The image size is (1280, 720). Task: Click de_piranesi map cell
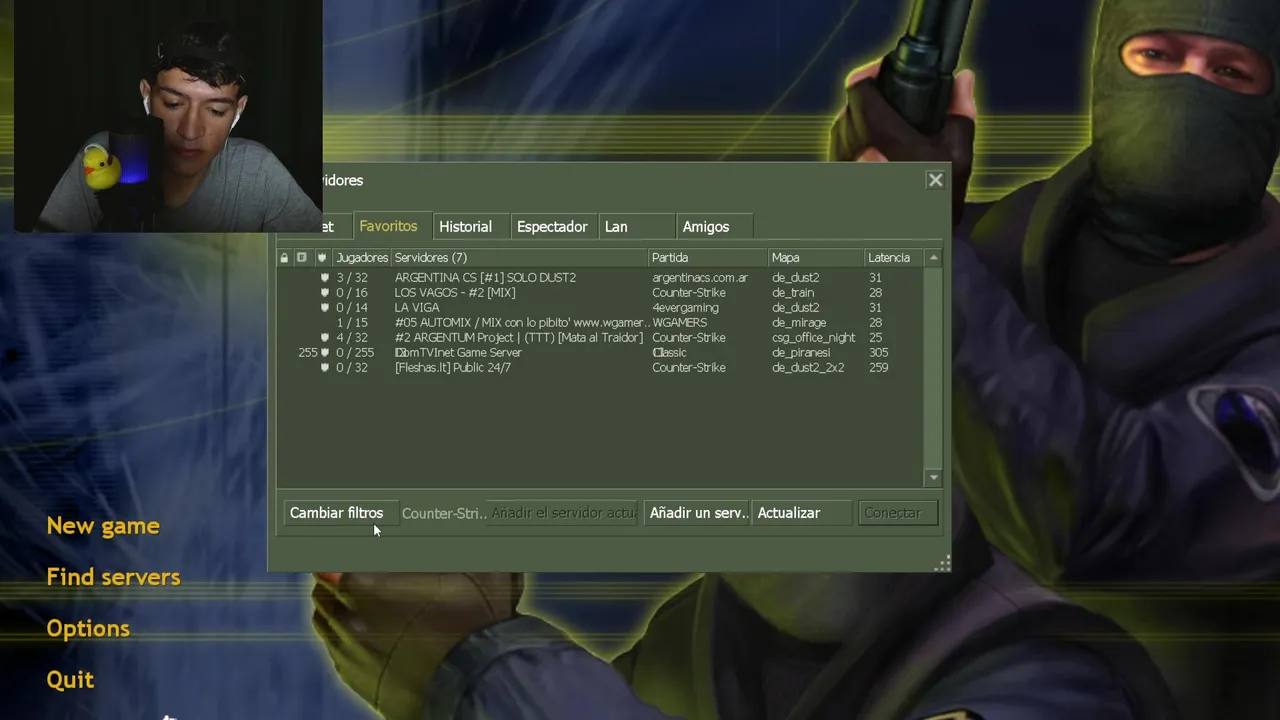tap(801, 353)
